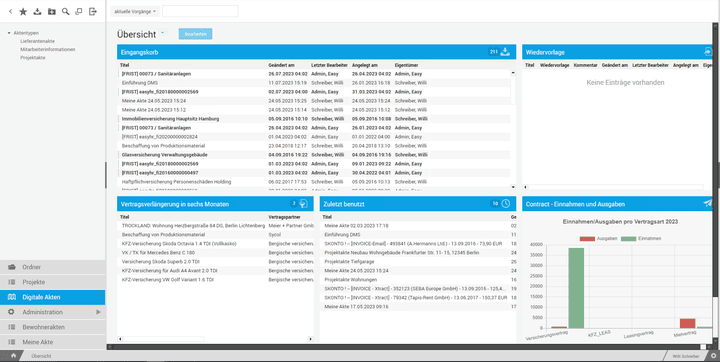Click the Bearbeiten button
This screenshot has height=362, width=720.
tap(196, 34)
